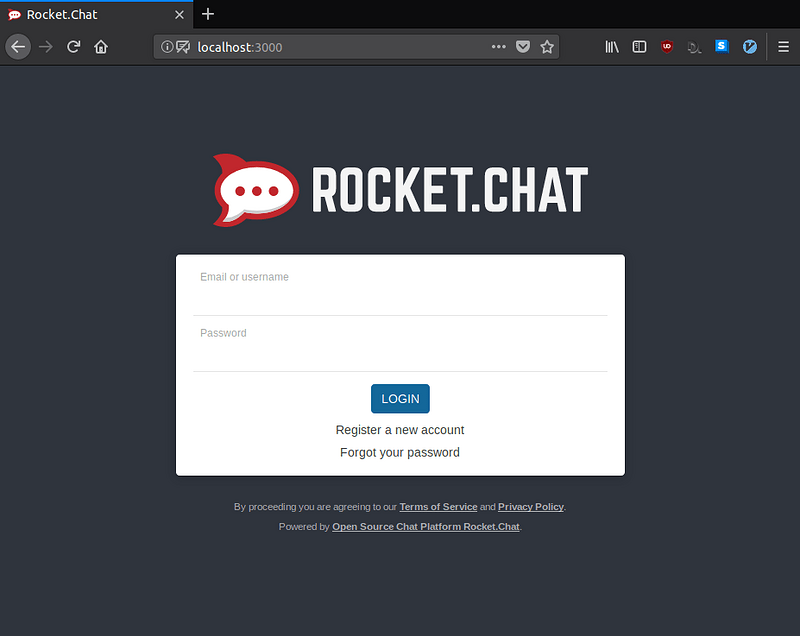The width and height of the screenshot is (800, 636).
Task: Open the Privacy Policy link
Action: pos(531,506)
